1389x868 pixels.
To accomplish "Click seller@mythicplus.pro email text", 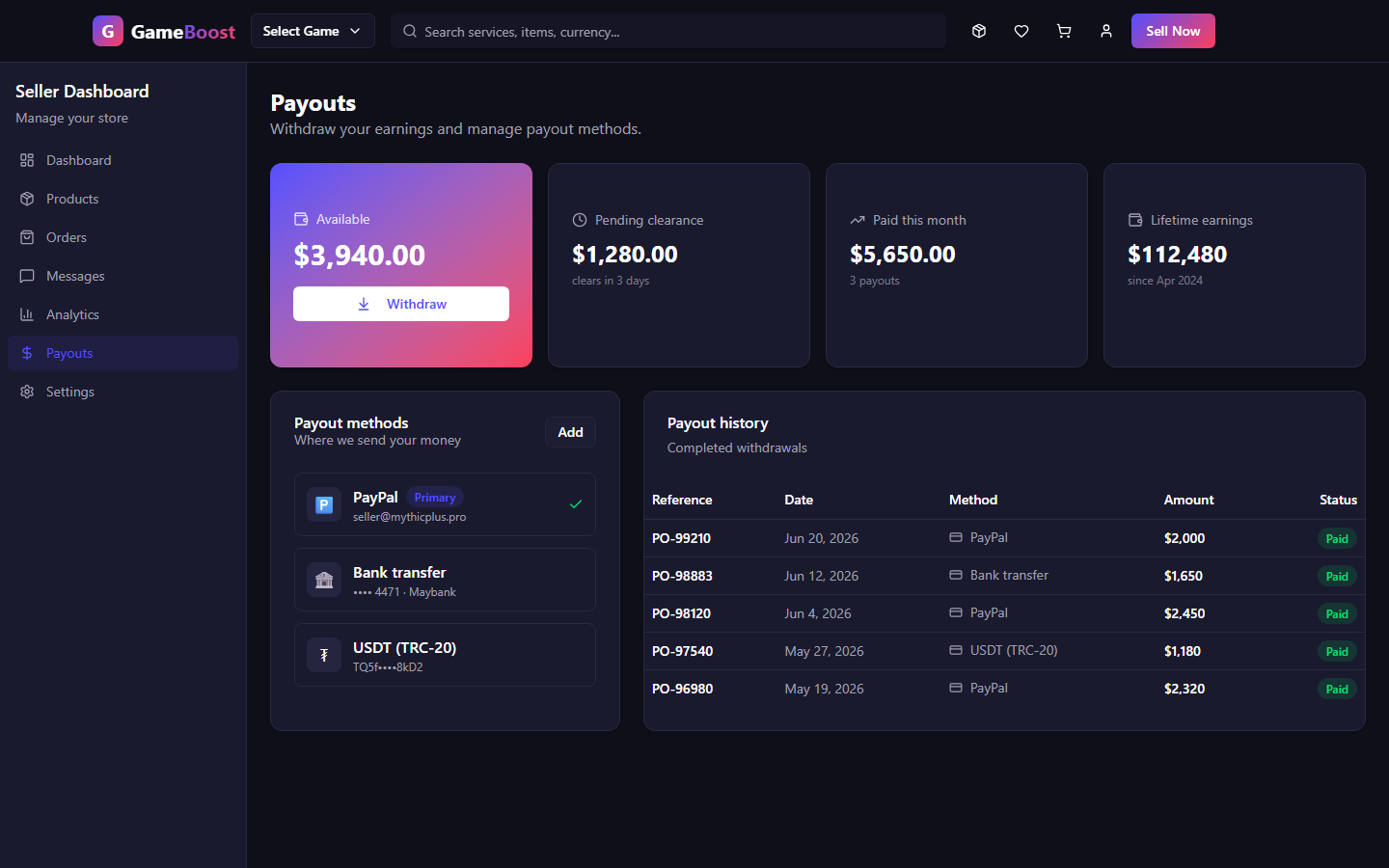I will 409,517.
